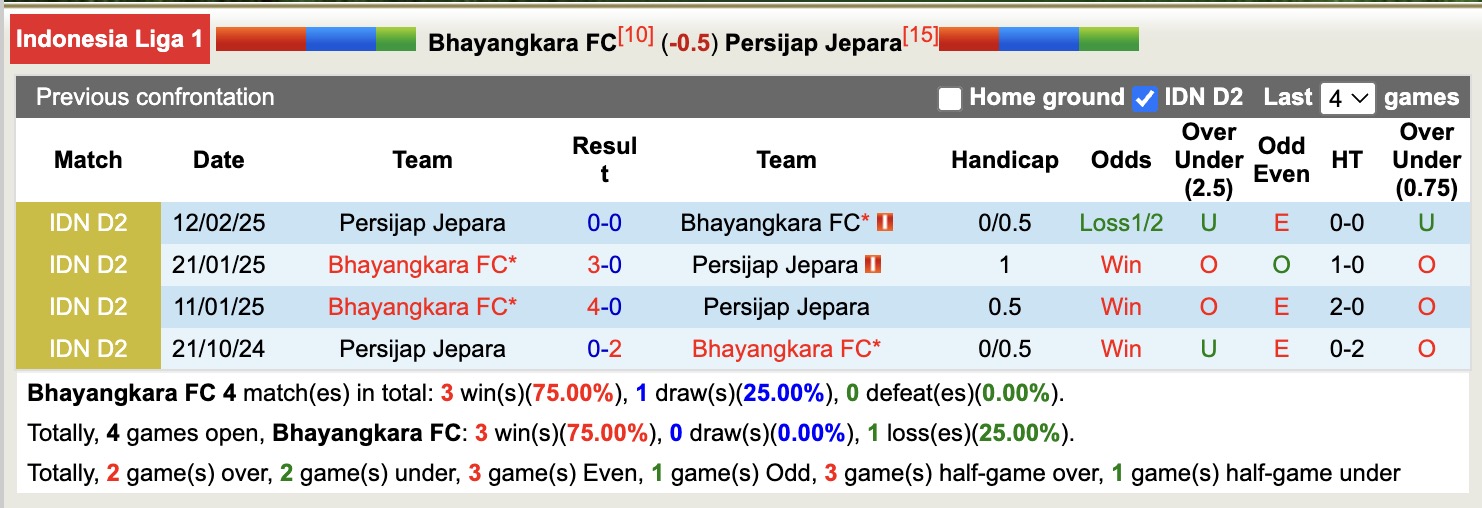
Task: Open Bhayangkara FC in the 11/01/25 row
Action: pyautogui.click(x=422, y=307)
